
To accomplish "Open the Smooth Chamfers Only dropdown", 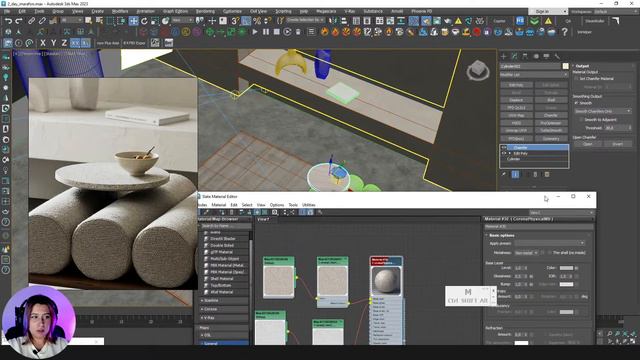I will [603, 111].
